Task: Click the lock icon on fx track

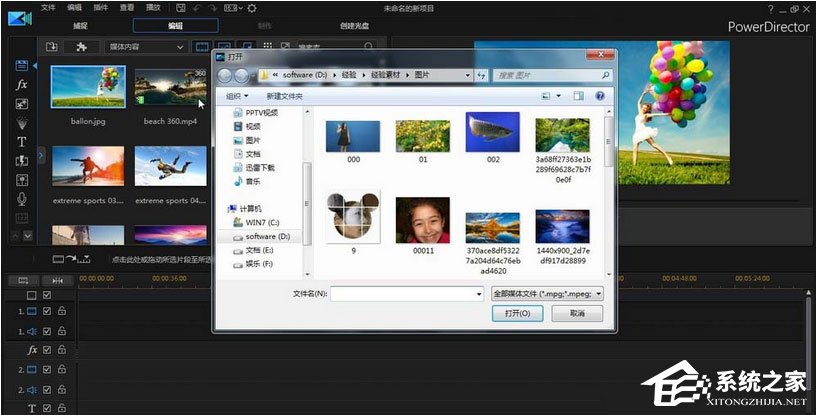Action: pos(62,350)
